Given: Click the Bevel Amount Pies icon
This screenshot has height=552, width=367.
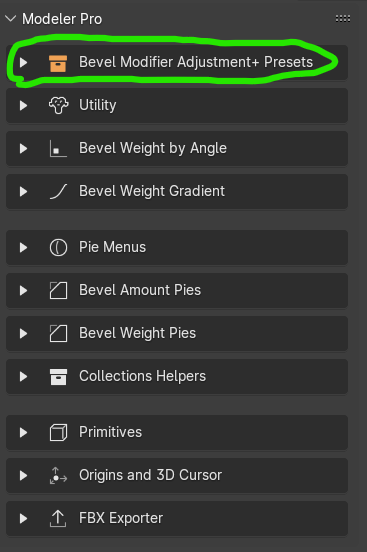Looking at the screenshot, I should pyautogui.click(x=58, y=290).
